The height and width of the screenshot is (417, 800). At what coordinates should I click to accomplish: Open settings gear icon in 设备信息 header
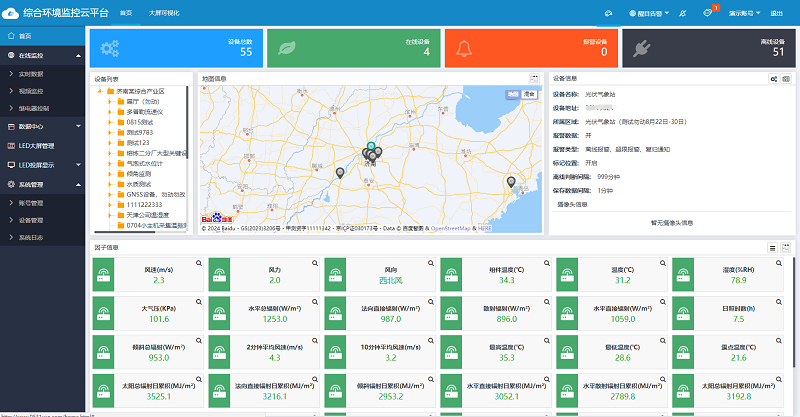[x=773, y=79]
